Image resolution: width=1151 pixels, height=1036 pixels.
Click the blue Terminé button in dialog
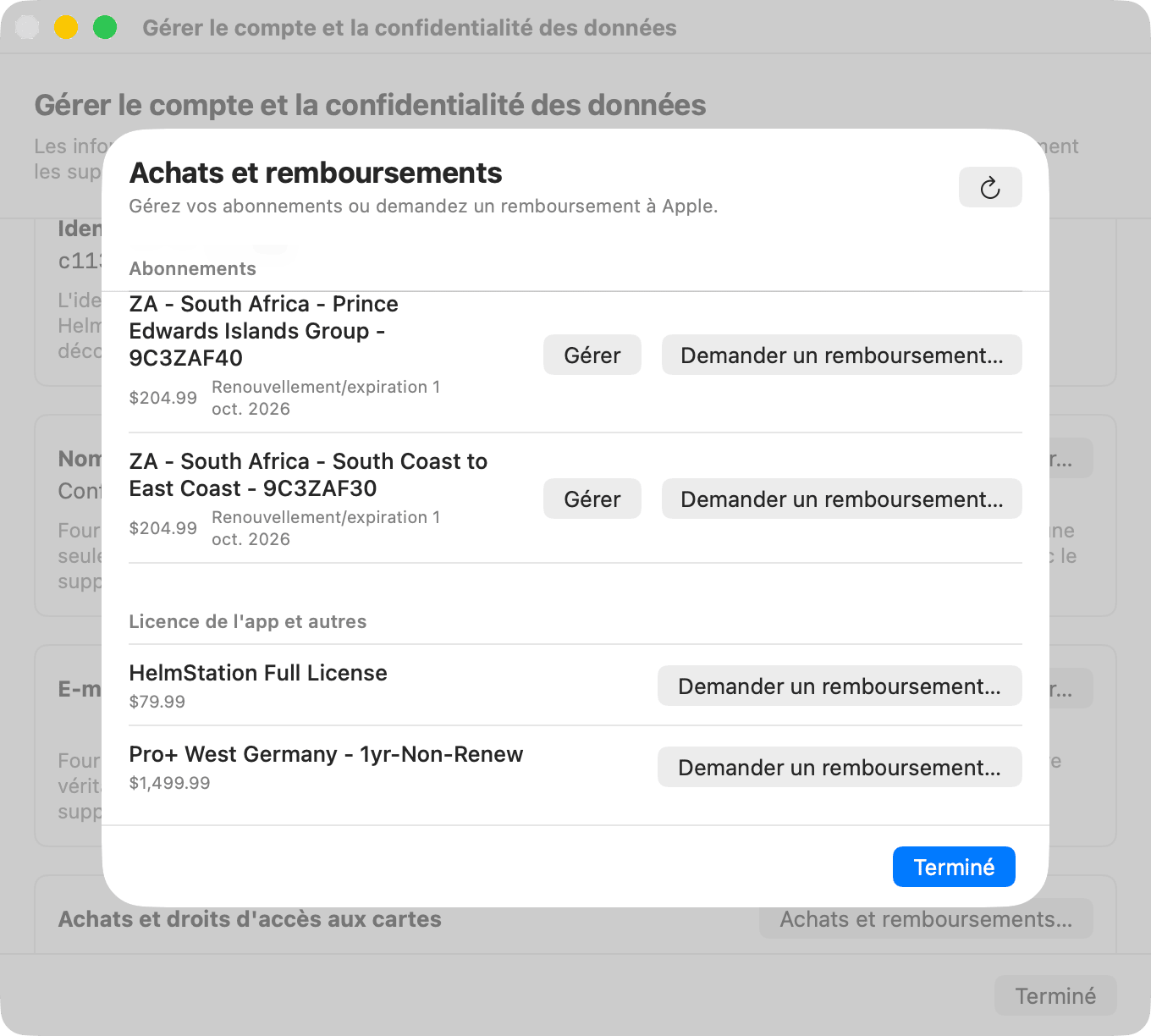[954, 868]
